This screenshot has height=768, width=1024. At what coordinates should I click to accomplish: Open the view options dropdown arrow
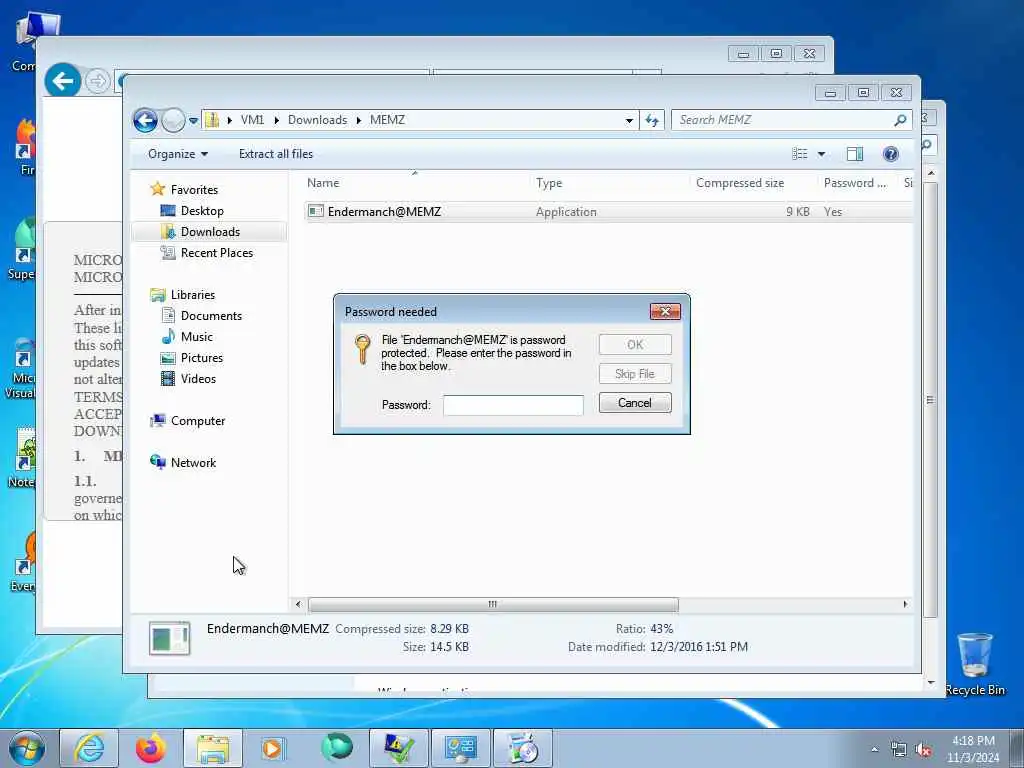click(x=822, y=154)
